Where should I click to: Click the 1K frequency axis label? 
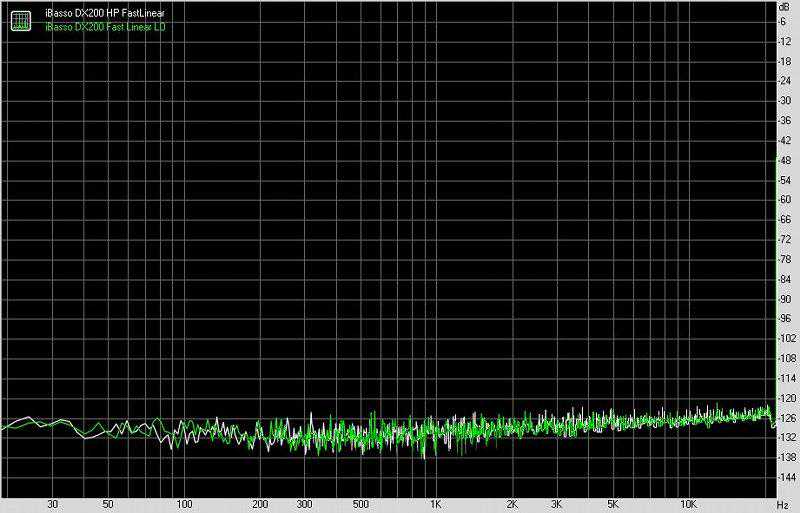click(435, 505)
